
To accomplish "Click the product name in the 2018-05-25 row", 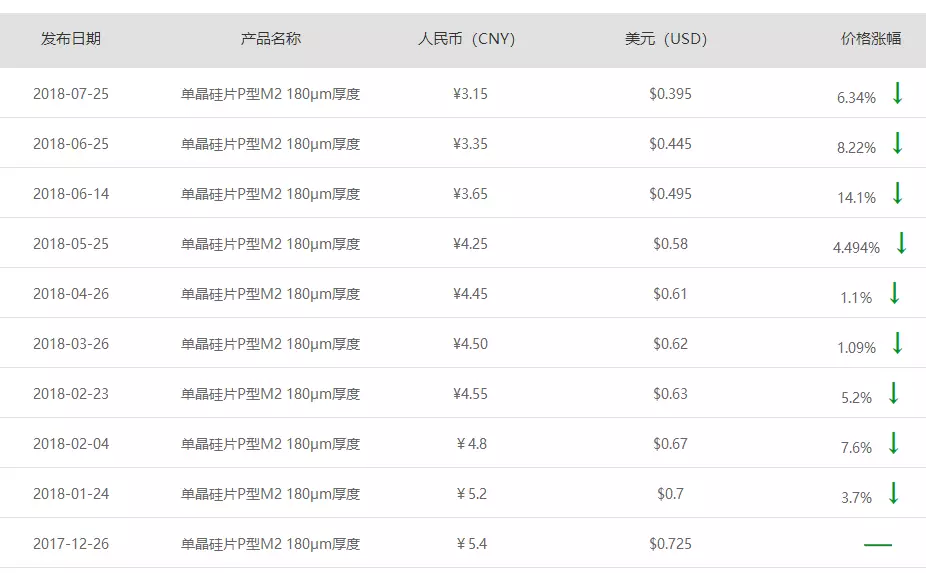I will (270, 244).
